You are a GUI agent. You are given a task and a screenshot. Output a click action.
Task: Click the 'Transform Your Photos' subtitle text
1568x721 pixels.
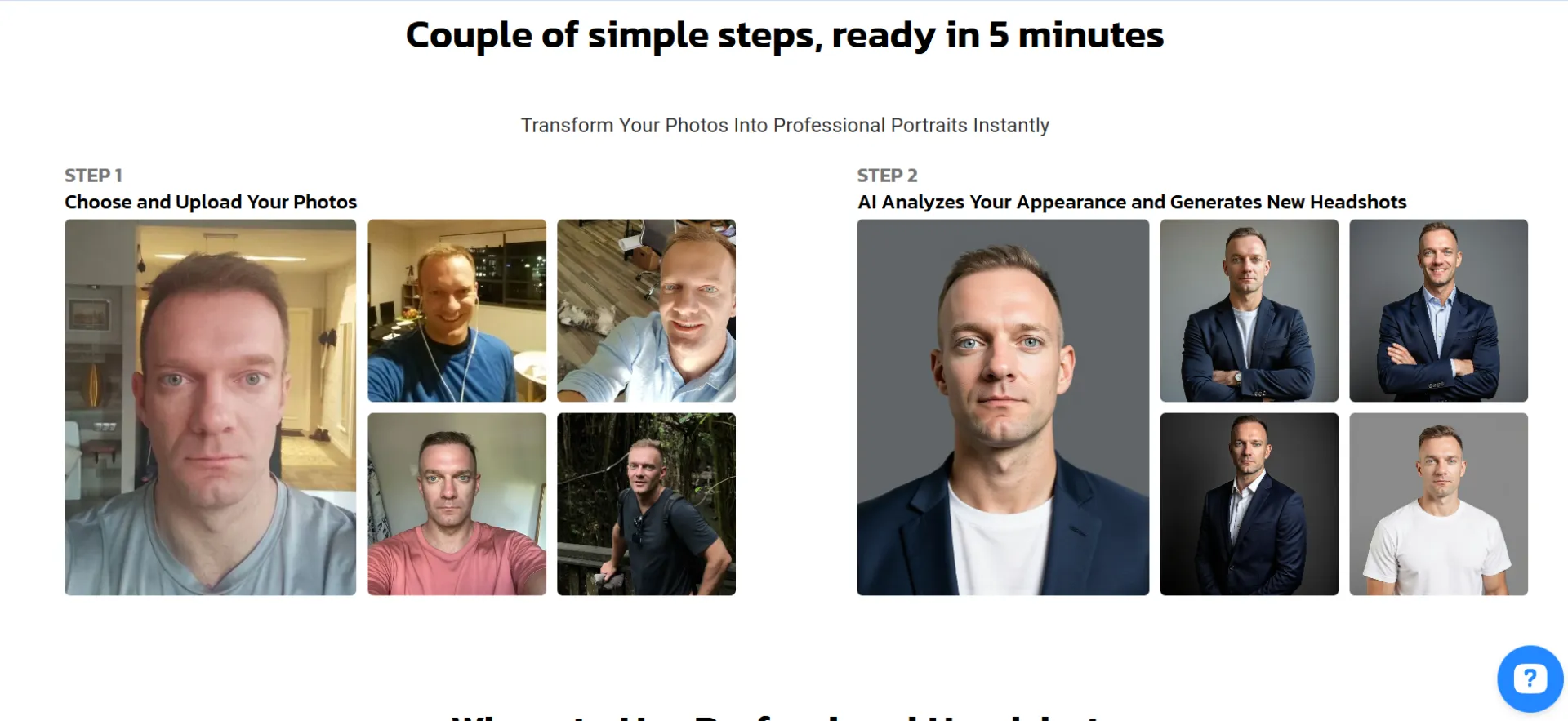click(785, 125)
